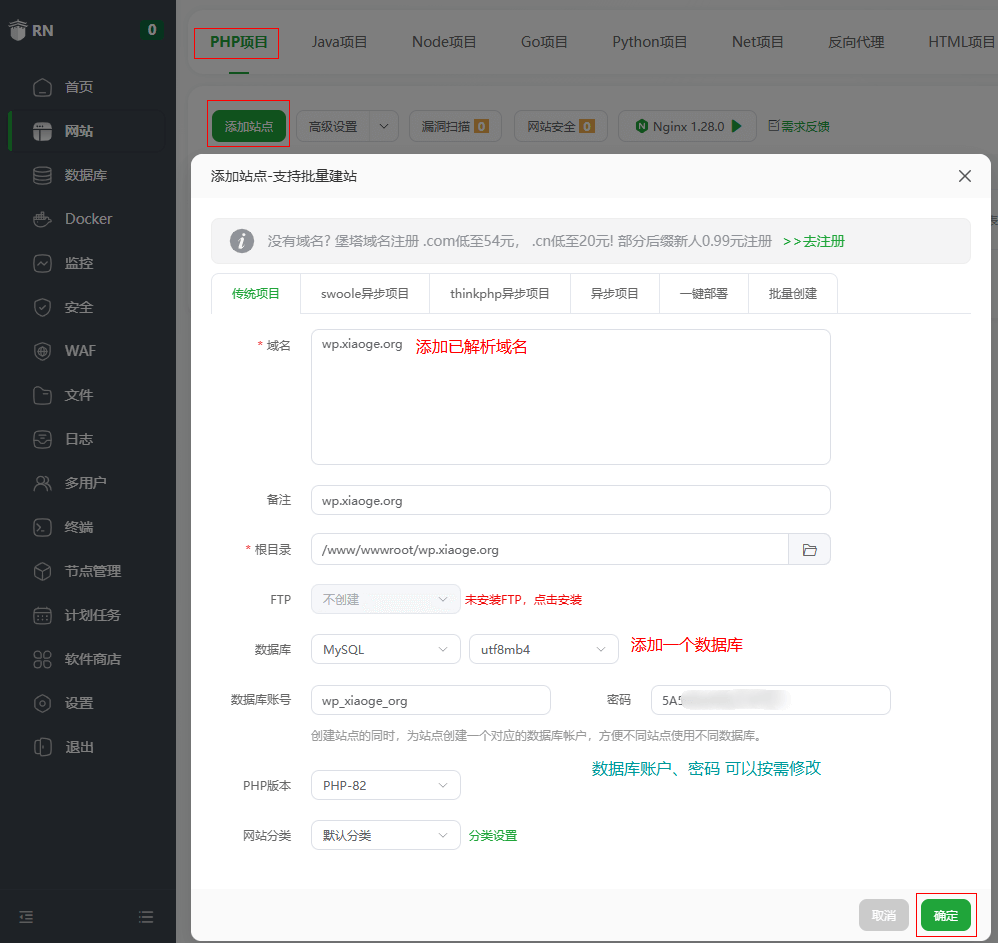Open the PHP-82 version dropdown
This screenshot has width=998, height=943.
click(385, 785)
